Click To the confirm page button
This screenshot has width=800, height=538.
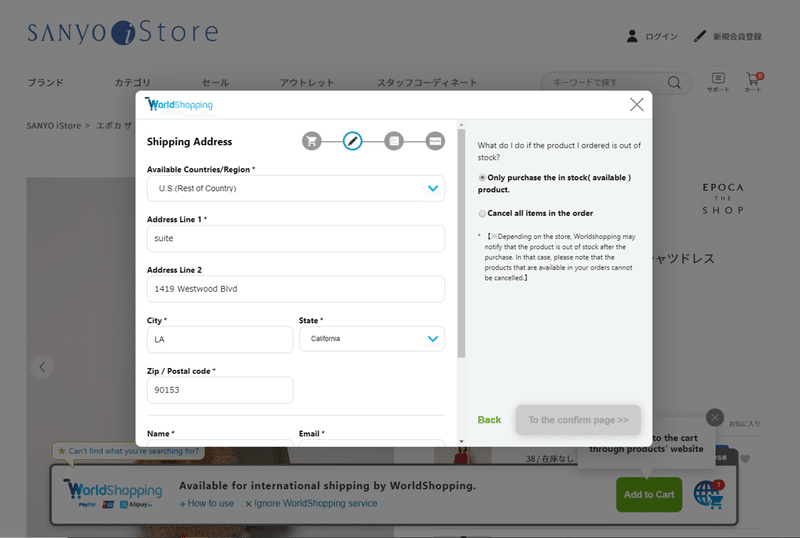tap(578, 420)
